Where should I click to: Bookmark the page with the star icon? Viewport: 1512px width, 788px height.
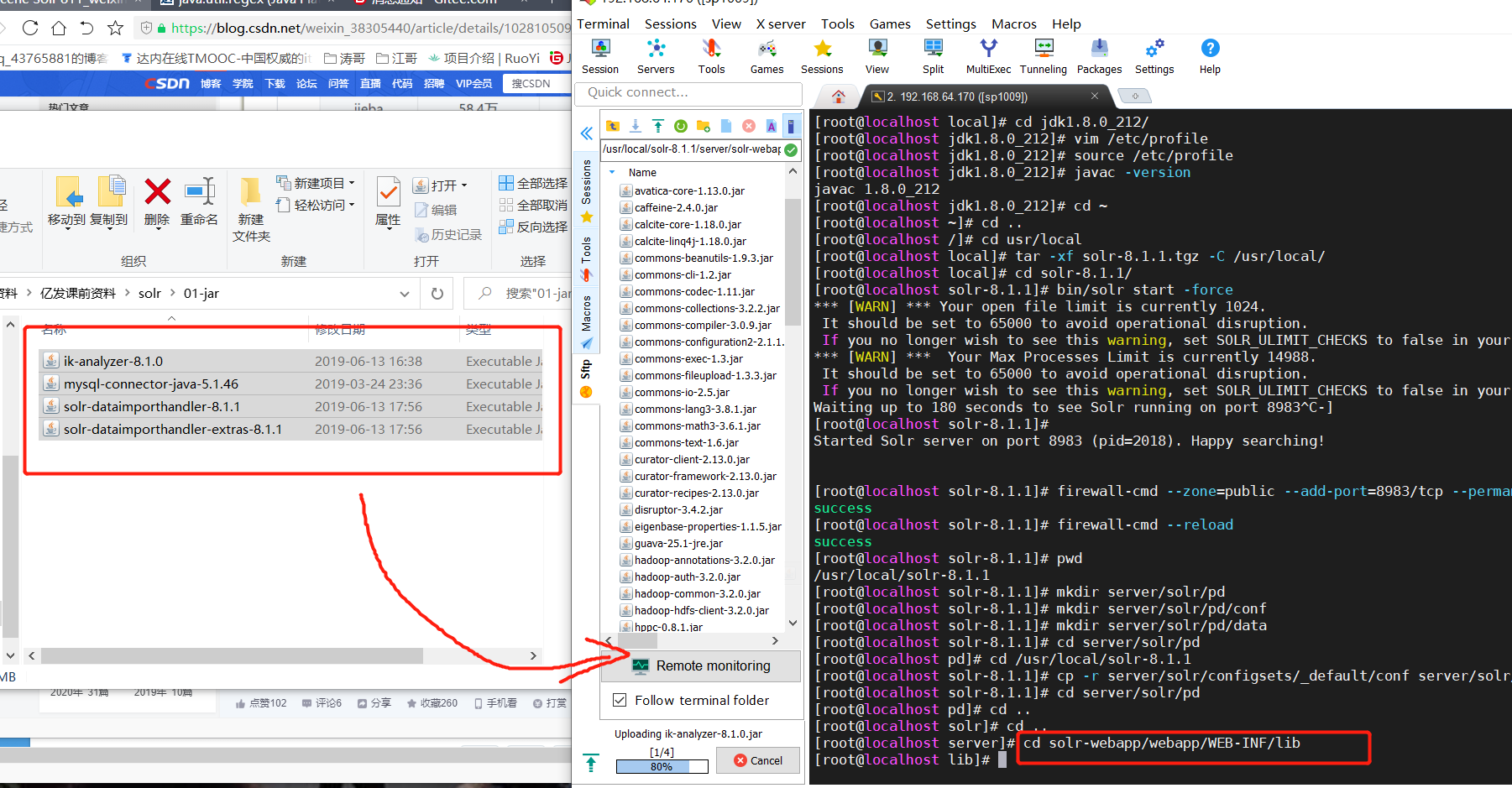[x=116, y=28]
